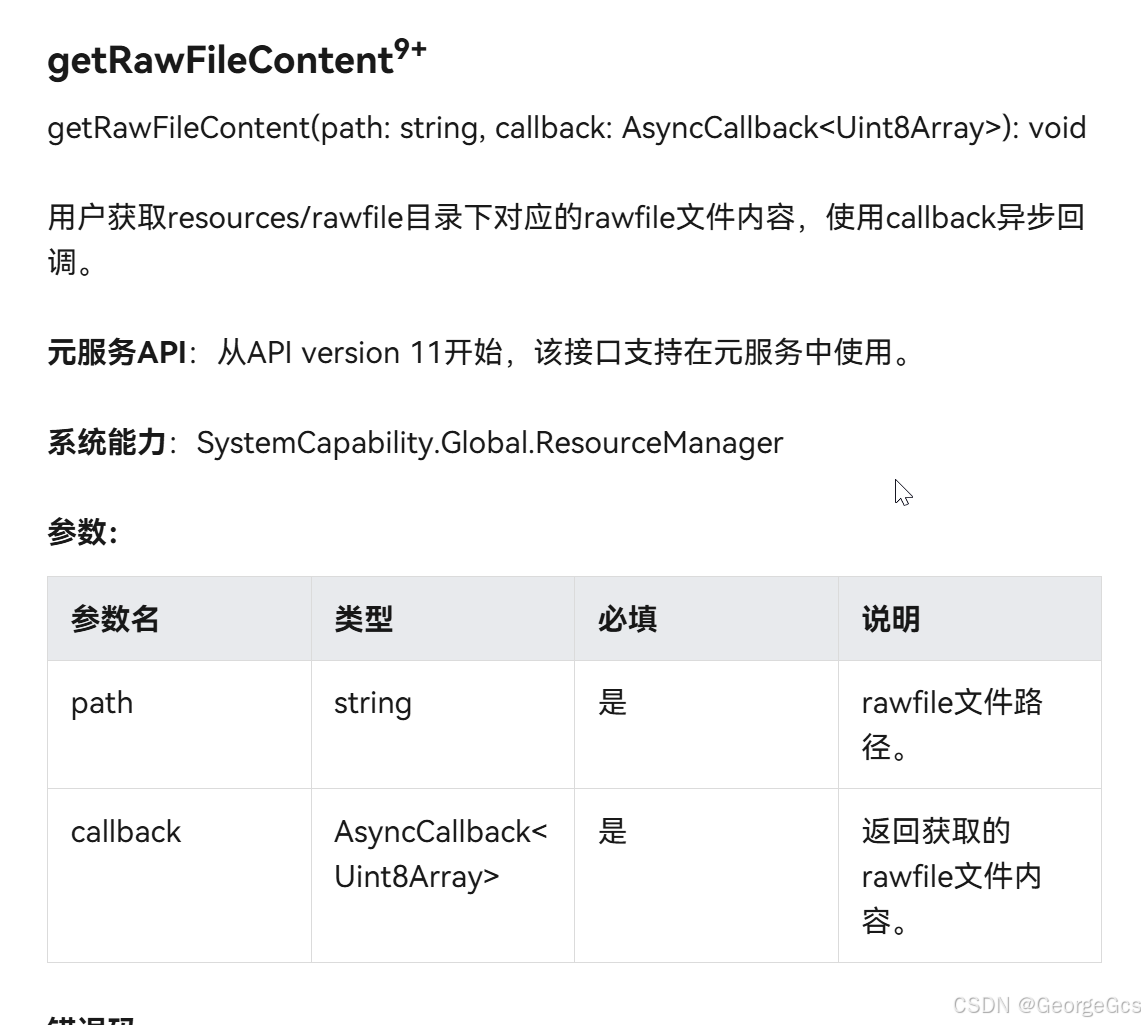Click the 是 cell in the path row

point(613,703)
